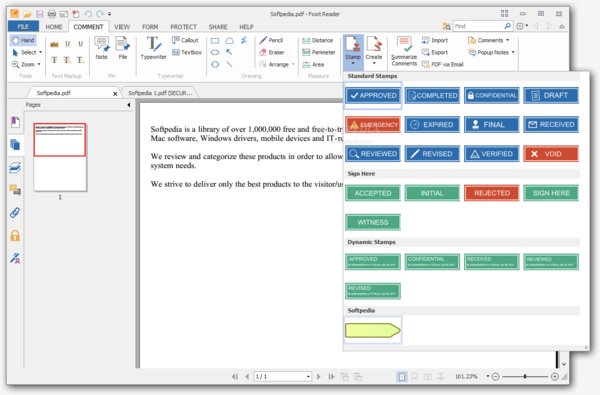
Task: Open the pages panel icon in sidebar
Action: click(x=15, y=145)
